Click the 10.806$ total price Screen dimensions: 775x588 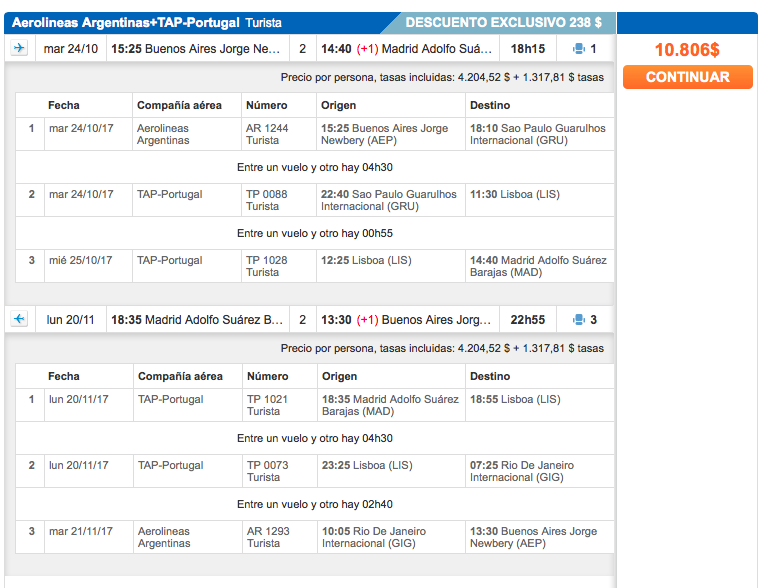tap(687, 49)
